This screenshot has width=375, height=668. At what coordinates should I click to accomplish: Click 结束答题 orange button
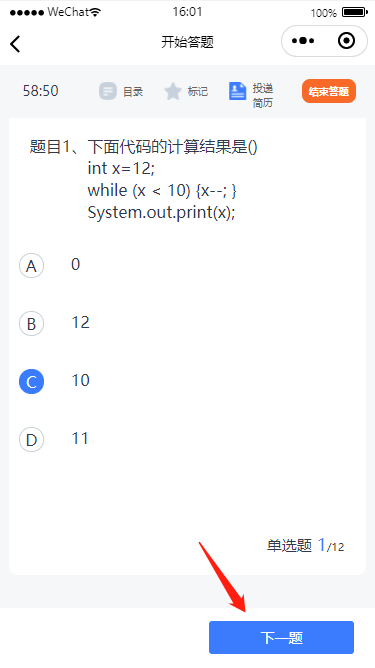pos(329,91)
